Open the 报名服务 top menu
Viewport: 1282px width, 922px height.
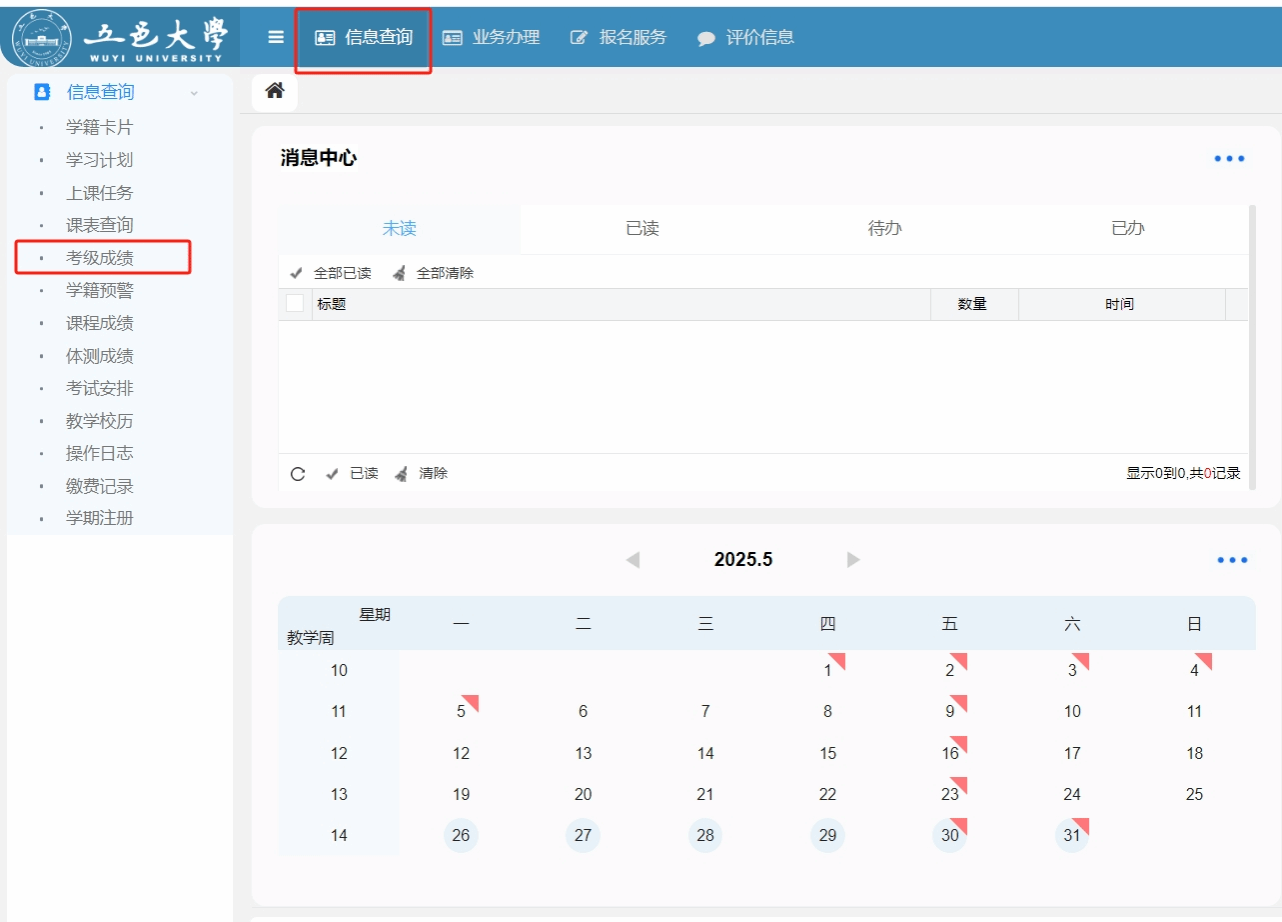pyautogui.click(x=618, y=37)
